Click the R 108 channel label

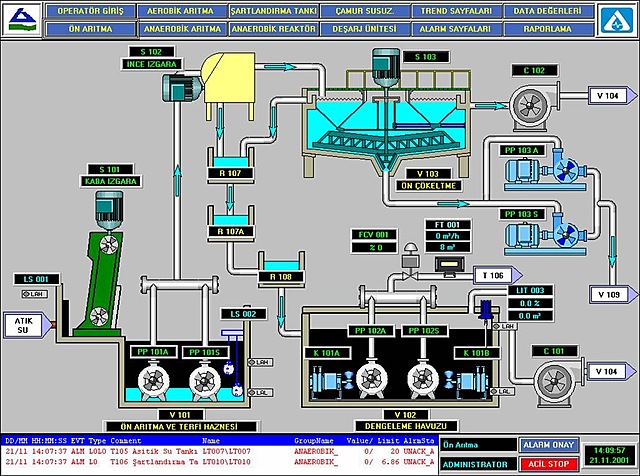281,277
